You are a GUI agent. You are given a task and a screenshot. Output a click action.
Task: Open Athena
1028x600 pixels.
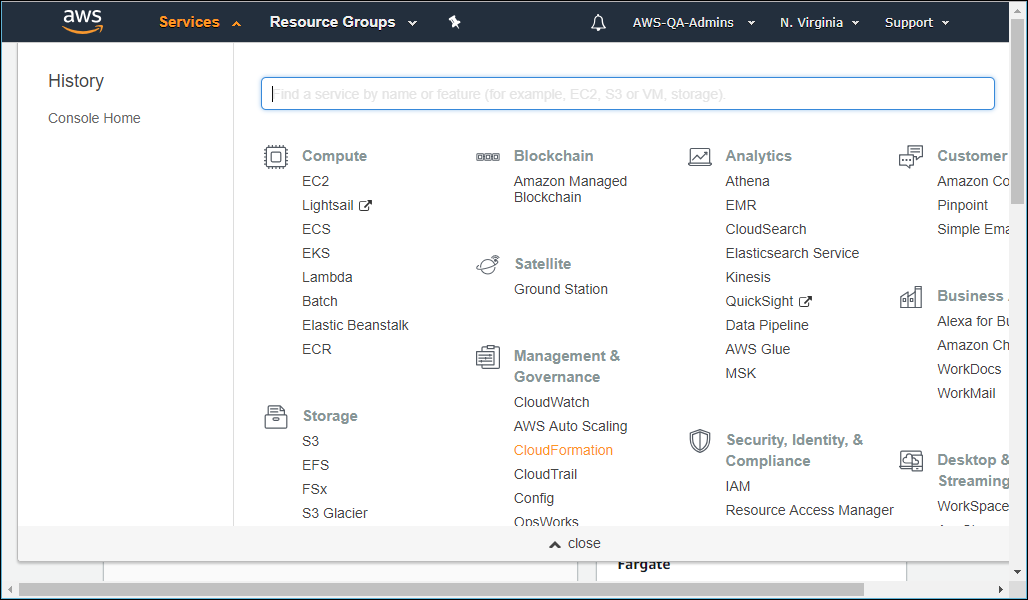click(x=747, y=181)
